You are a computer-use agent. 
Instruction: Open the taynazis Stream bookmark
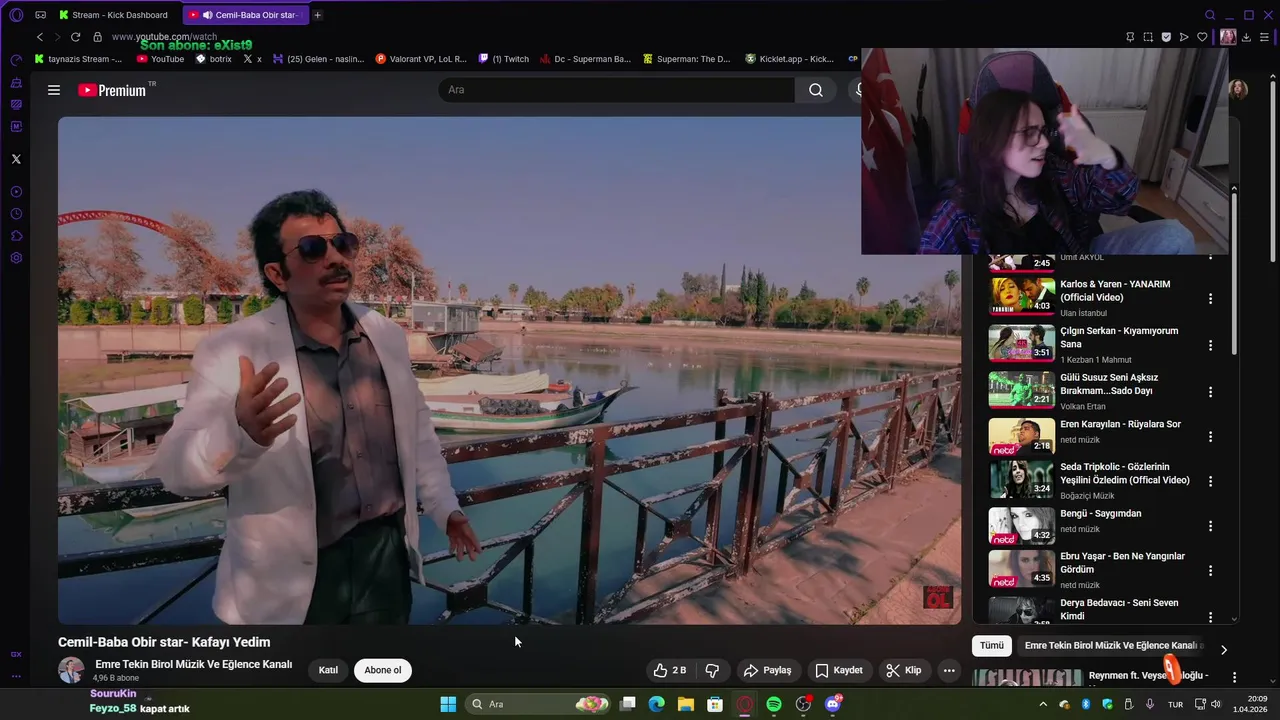(78, 59)
